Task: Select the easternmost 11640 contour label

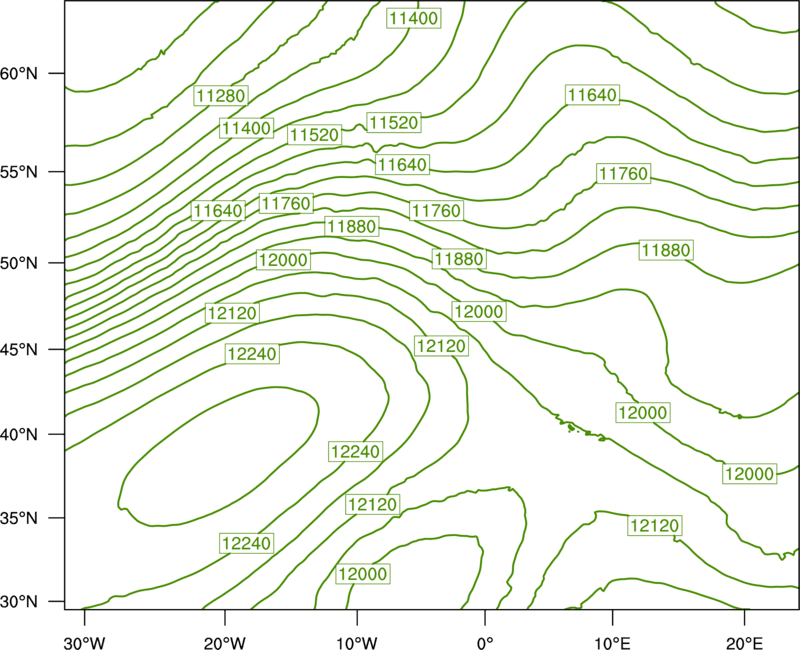Action: (592, 95)
